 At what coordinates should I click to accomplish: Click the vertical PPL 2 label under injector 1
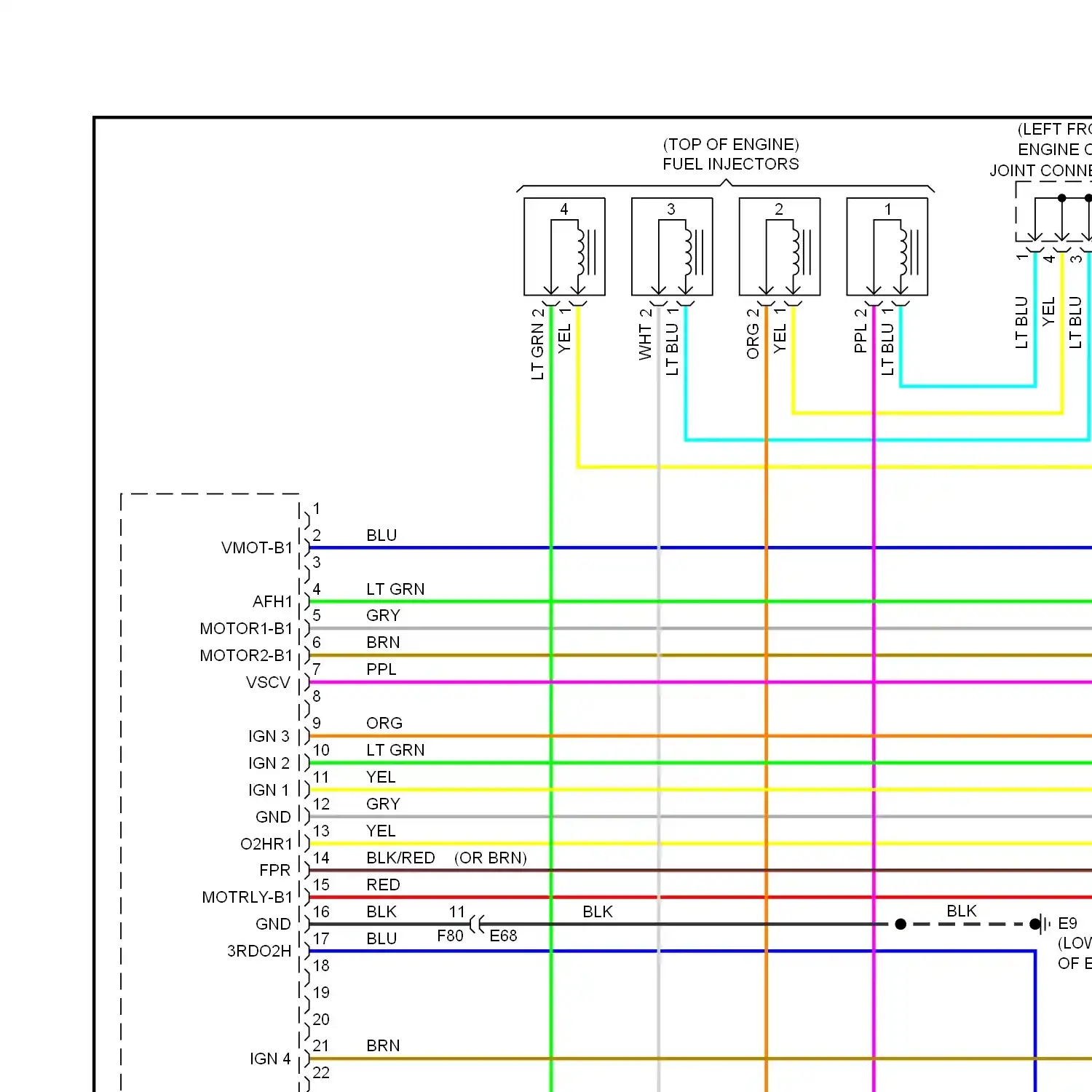pos(860,331)
